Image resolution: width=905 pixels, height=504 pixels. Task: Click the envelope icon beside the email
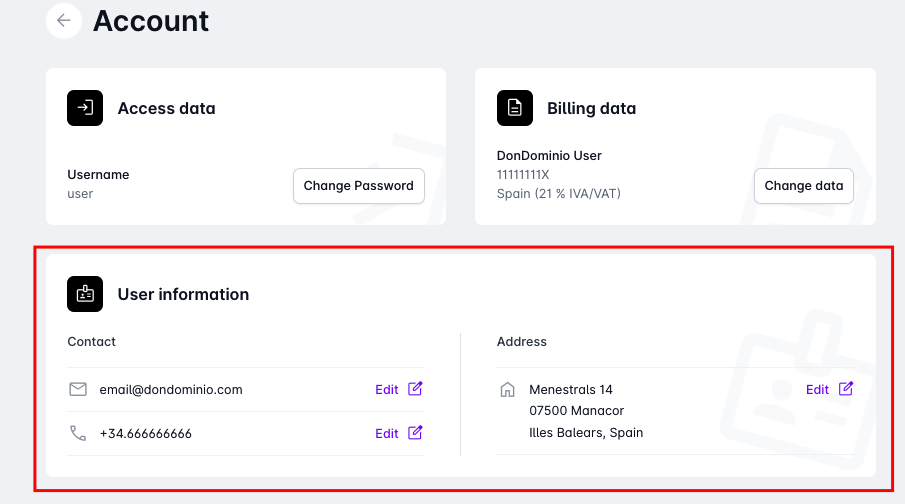point(78,389)
